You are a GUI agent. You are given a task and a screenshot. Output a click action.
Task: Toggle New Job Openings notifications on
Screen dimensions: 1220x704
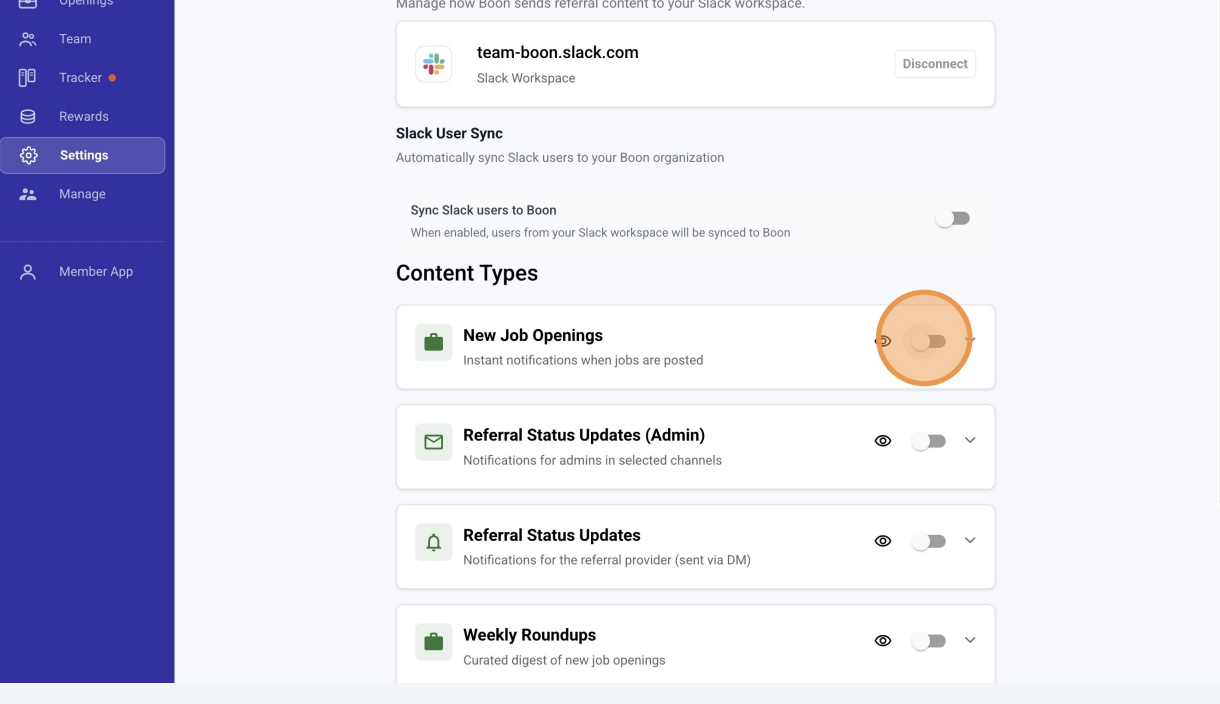(928, 342)
